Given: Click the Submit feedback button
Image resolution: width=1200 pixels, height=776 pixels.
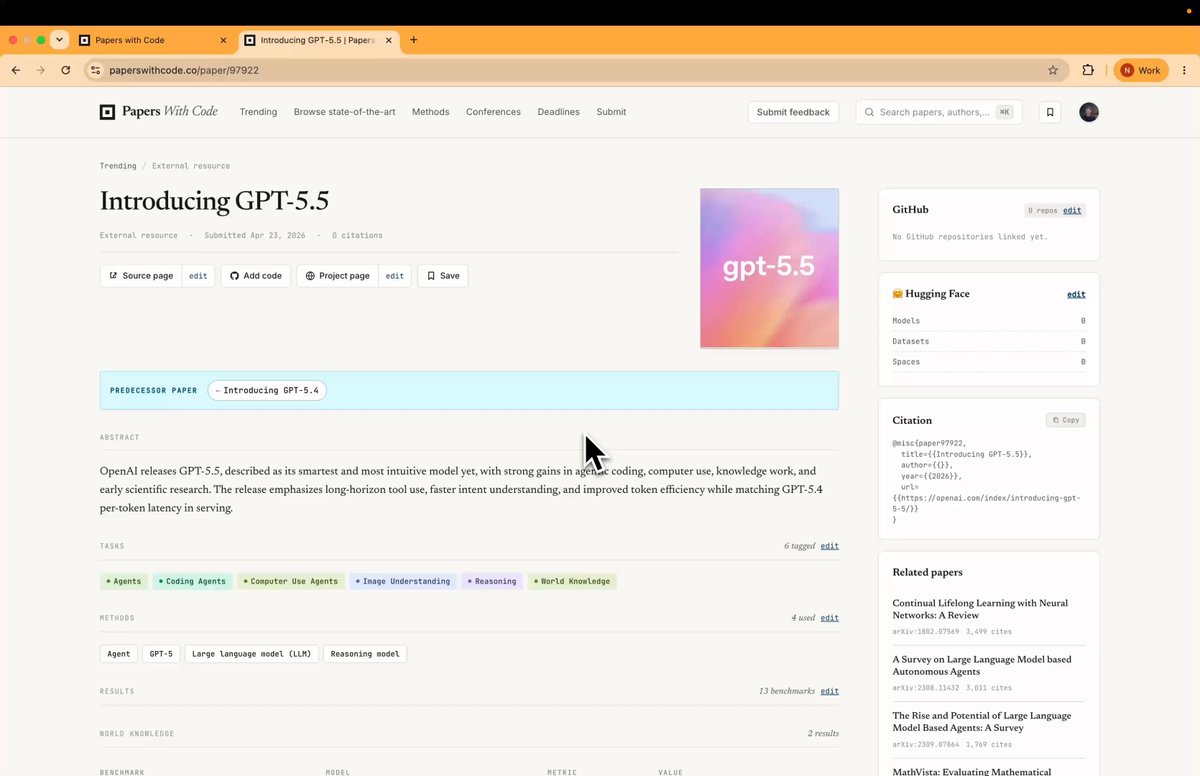Looking at the screenshot, I should pos(793,112).
